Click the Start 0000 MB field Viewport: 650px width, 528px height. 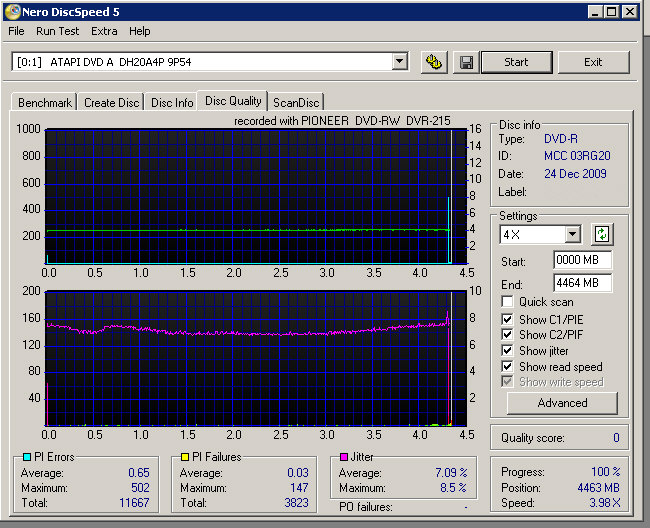click(x=582, y=260)
